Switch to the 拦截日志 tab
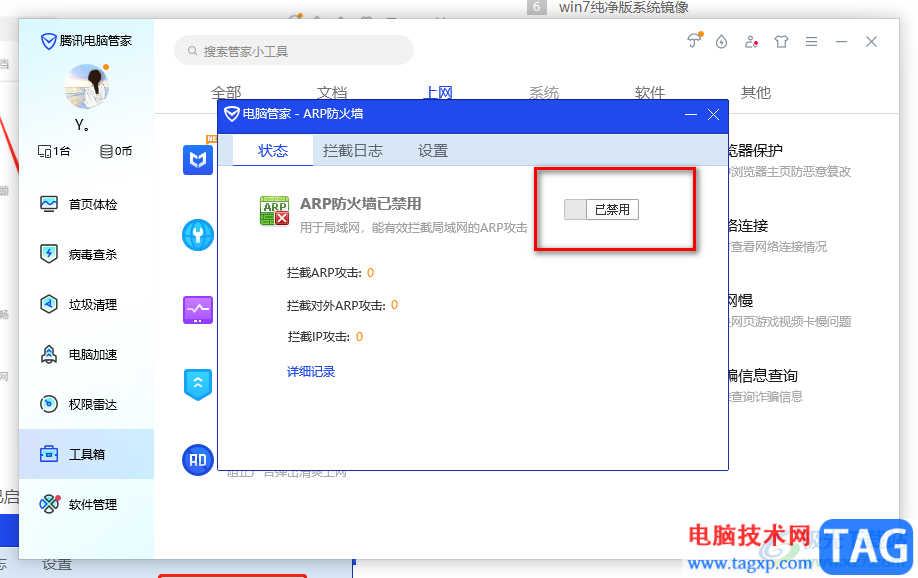 352,151
